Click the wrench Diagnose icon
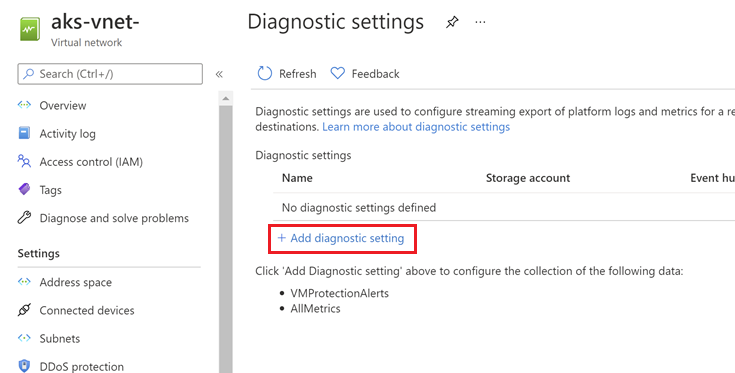The image size is (735, 373). tap(24, 217)
